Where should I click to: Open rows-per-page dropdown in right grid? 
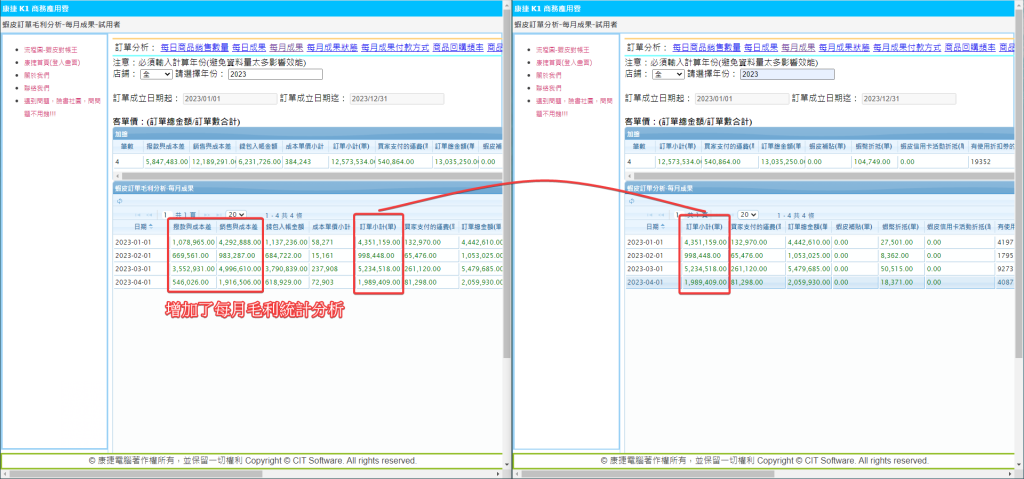pos(748,214)
